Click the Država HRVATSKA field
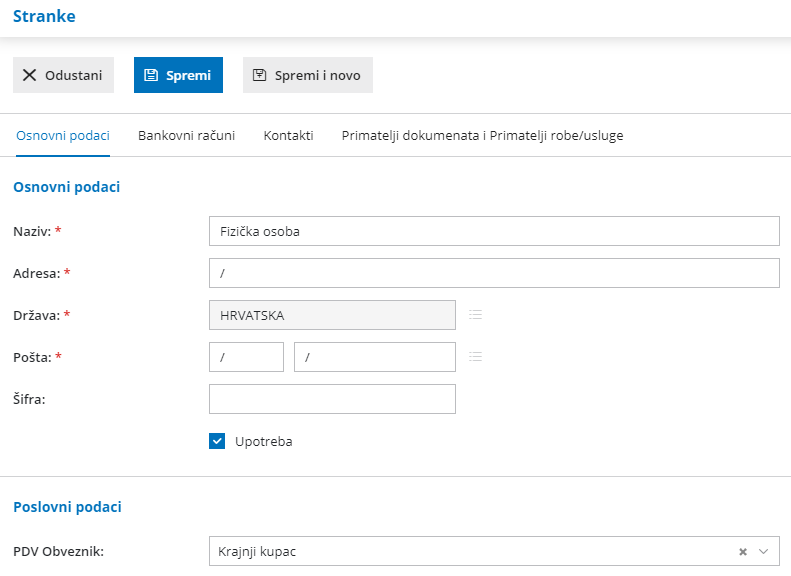 (x=332, y=315)
